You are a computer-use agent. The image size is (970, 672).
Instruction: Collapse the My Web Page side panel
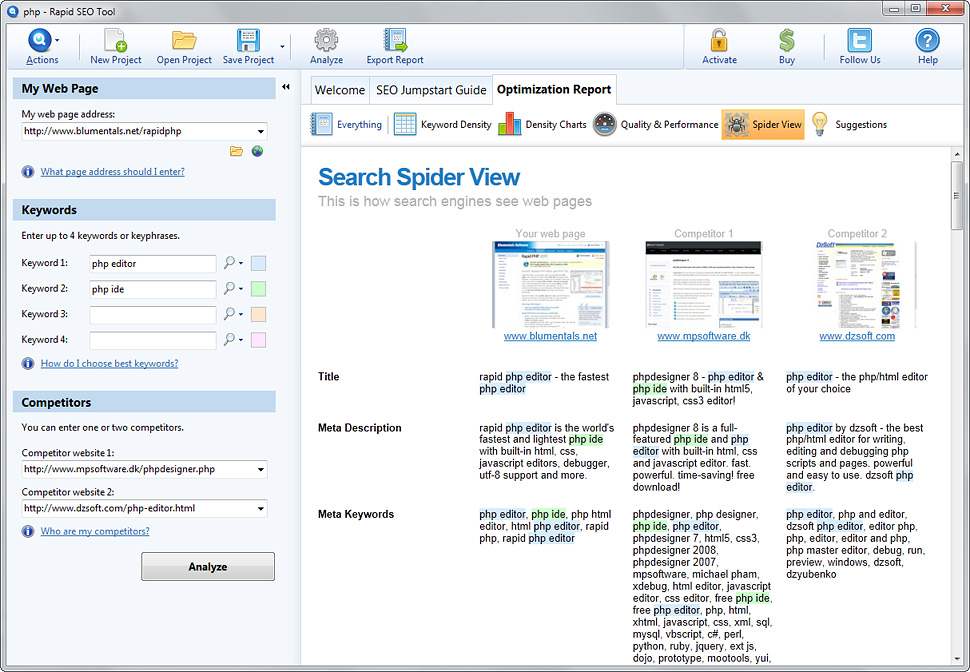pyautogui.click(x=286, y=87)
